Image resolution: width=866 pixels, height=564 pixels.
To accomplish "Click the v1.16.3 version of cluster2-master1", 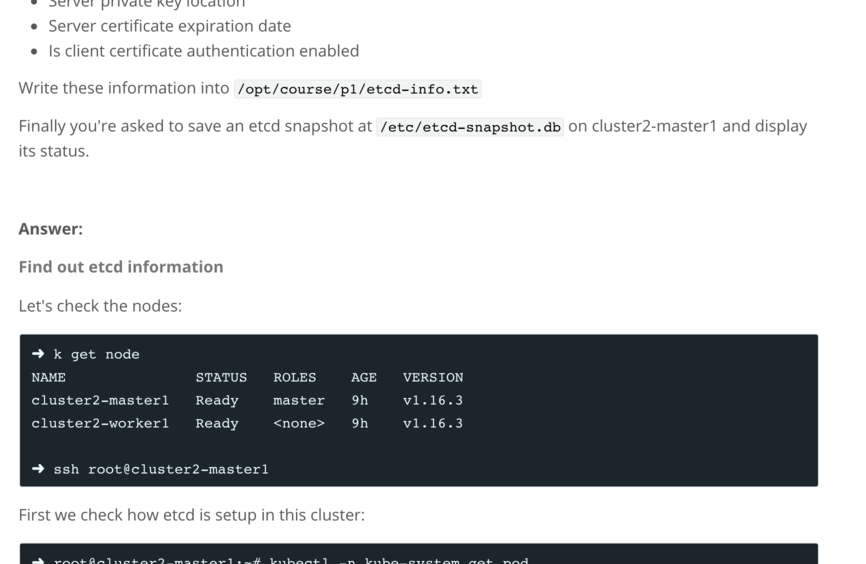I will pos(432,400).
